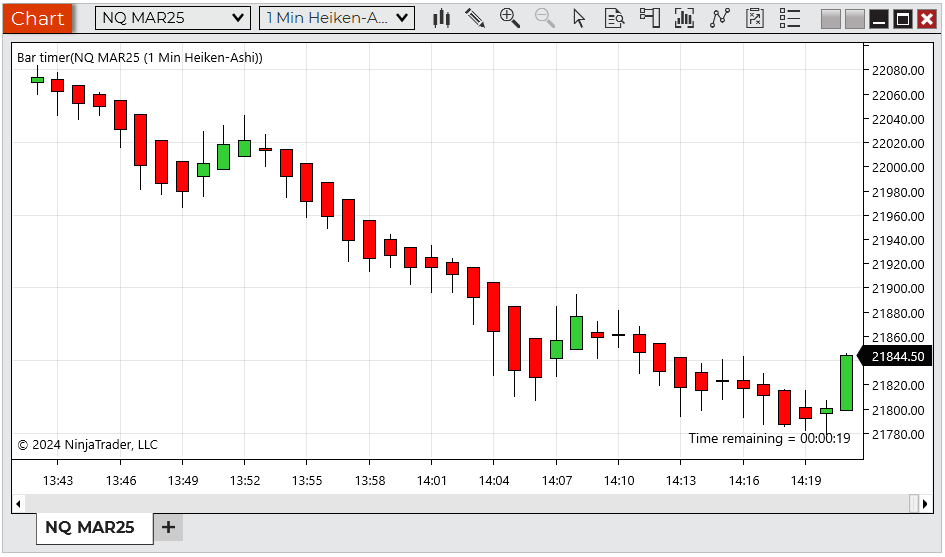Open the Strategies icon
This screenshot has width=945, height=557.
(720, 18)
